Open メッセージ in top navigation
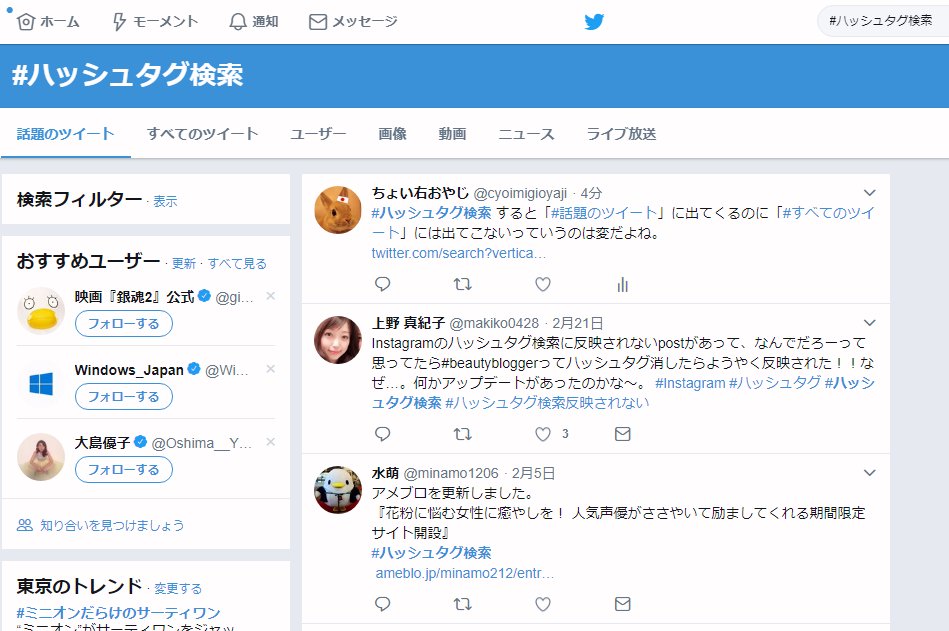949x631 pixels. coord(353,22)
